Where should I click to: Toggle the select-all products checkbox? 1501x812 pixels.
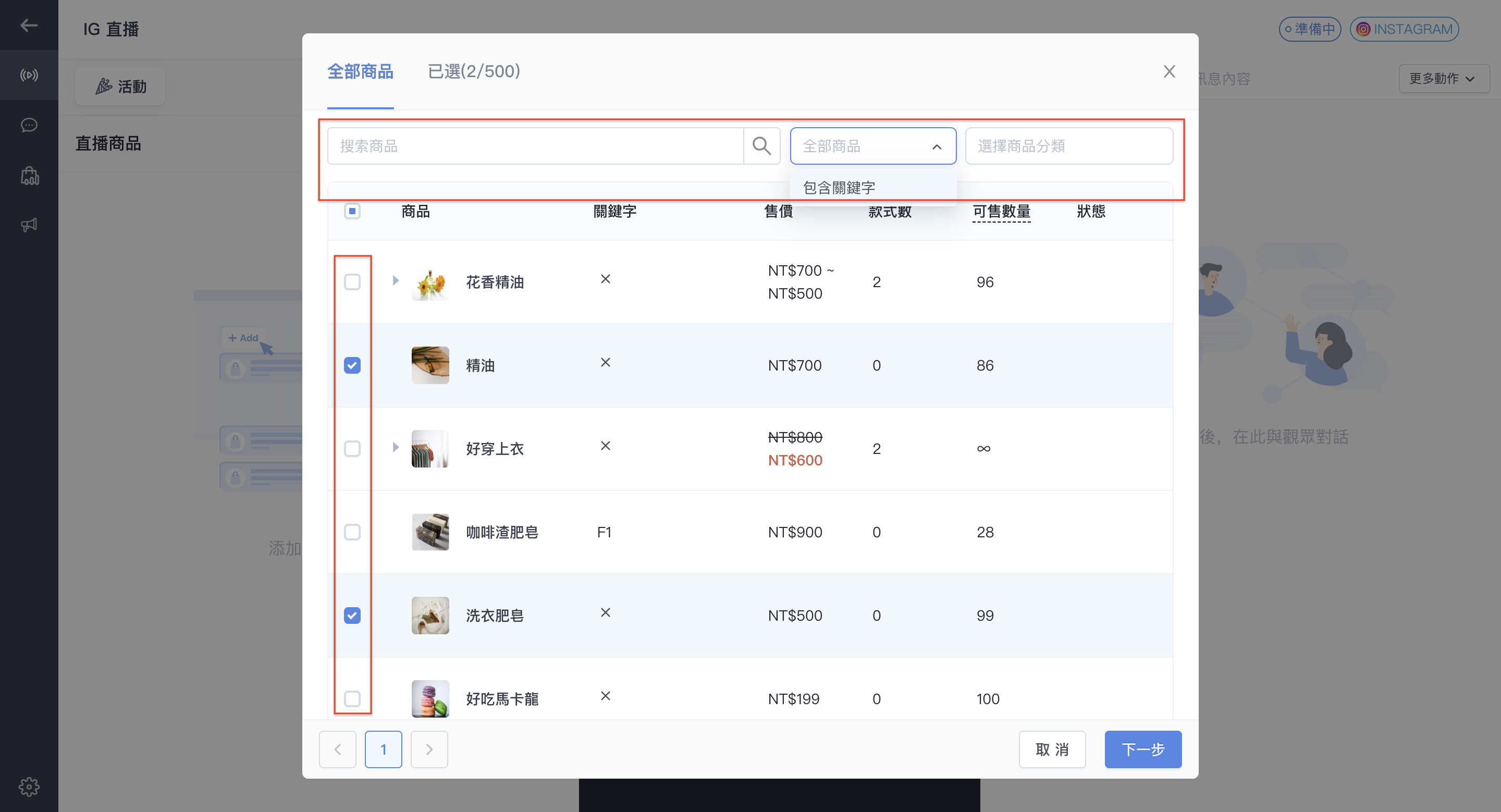(x=352, y=211)
